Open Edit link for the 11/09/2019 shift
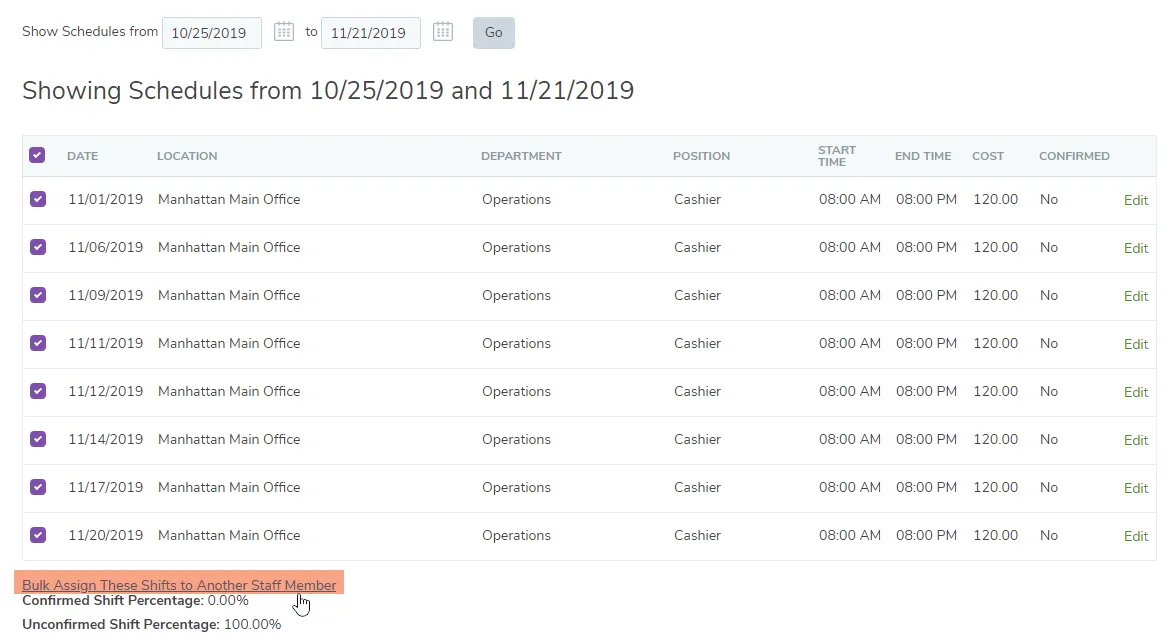 click(x=1135, y=296)
